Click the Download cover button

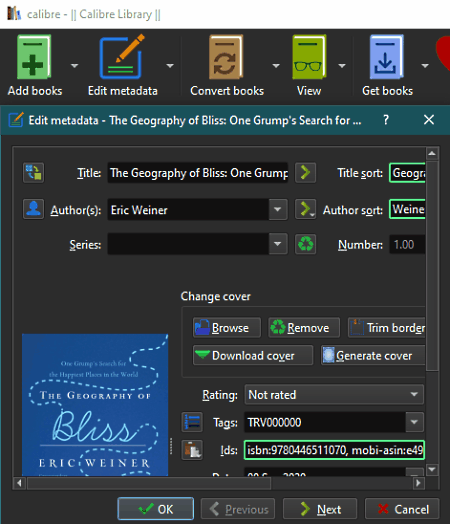pyautogui.click(x=253, y=355)
